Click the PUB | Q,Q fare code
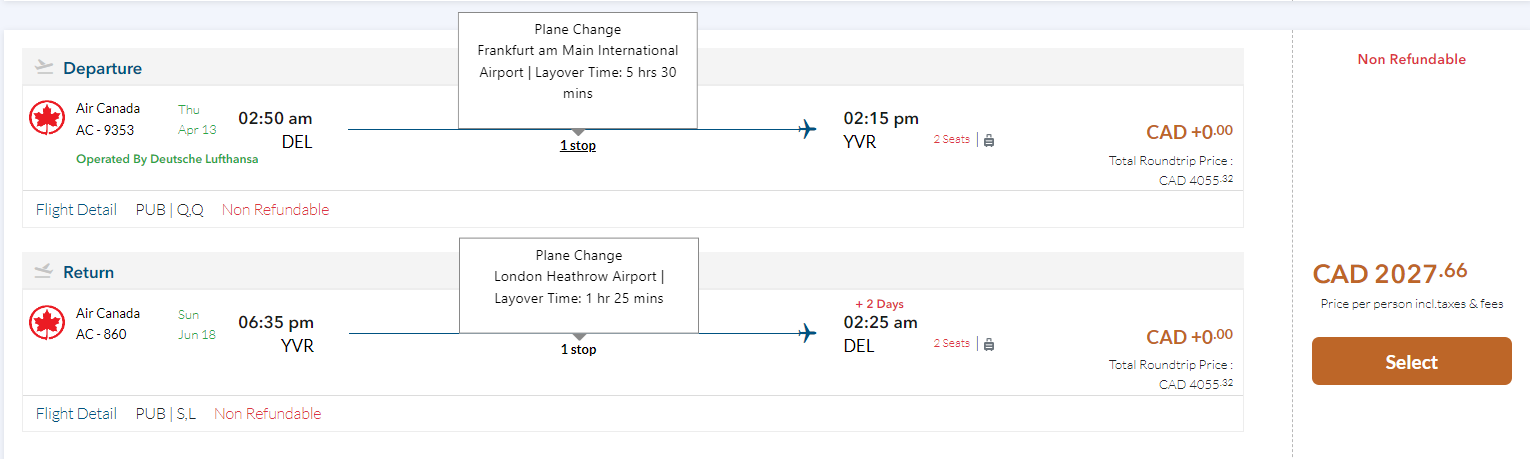Viewport: 1530px width, 459px height. [x=170, y=210]
